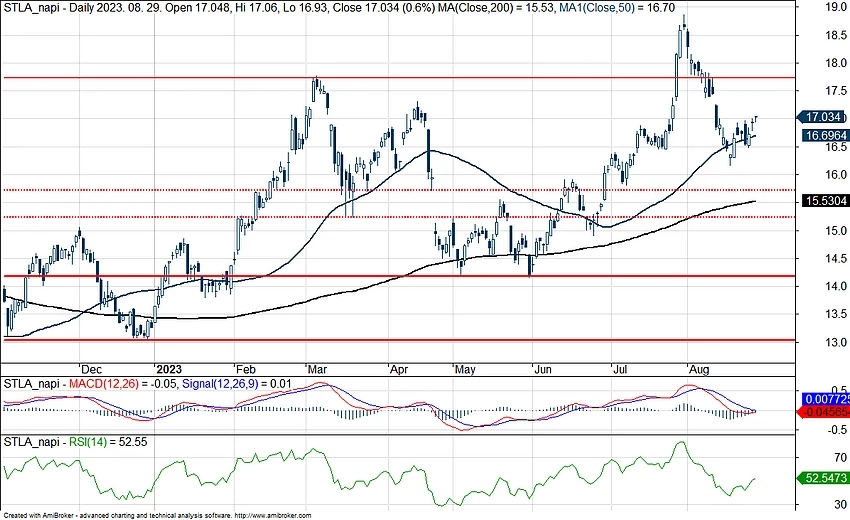Click the 'Close 17.034 (0.6%)' header value

383,7
